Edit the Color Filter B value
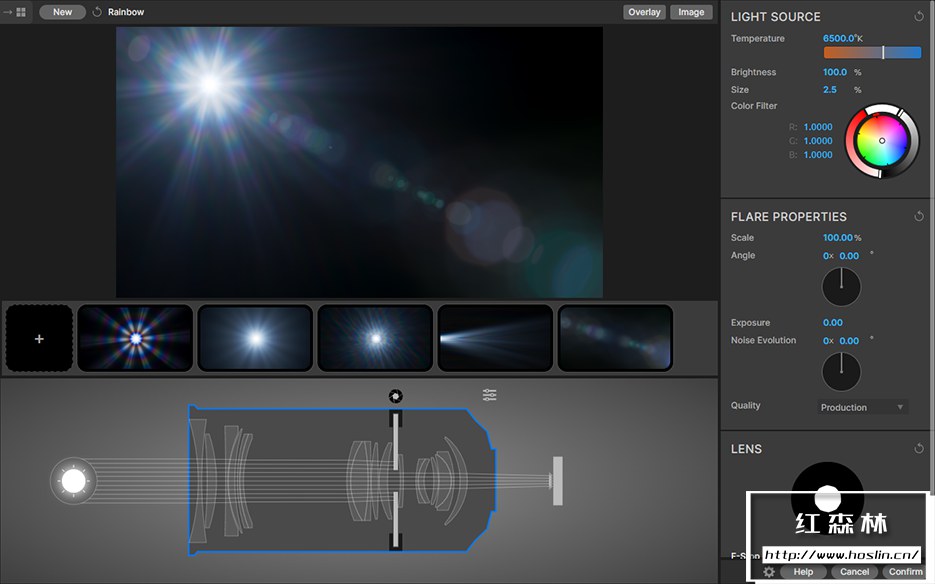Viewport: 935px width, 584px height. tap(818, 155)
